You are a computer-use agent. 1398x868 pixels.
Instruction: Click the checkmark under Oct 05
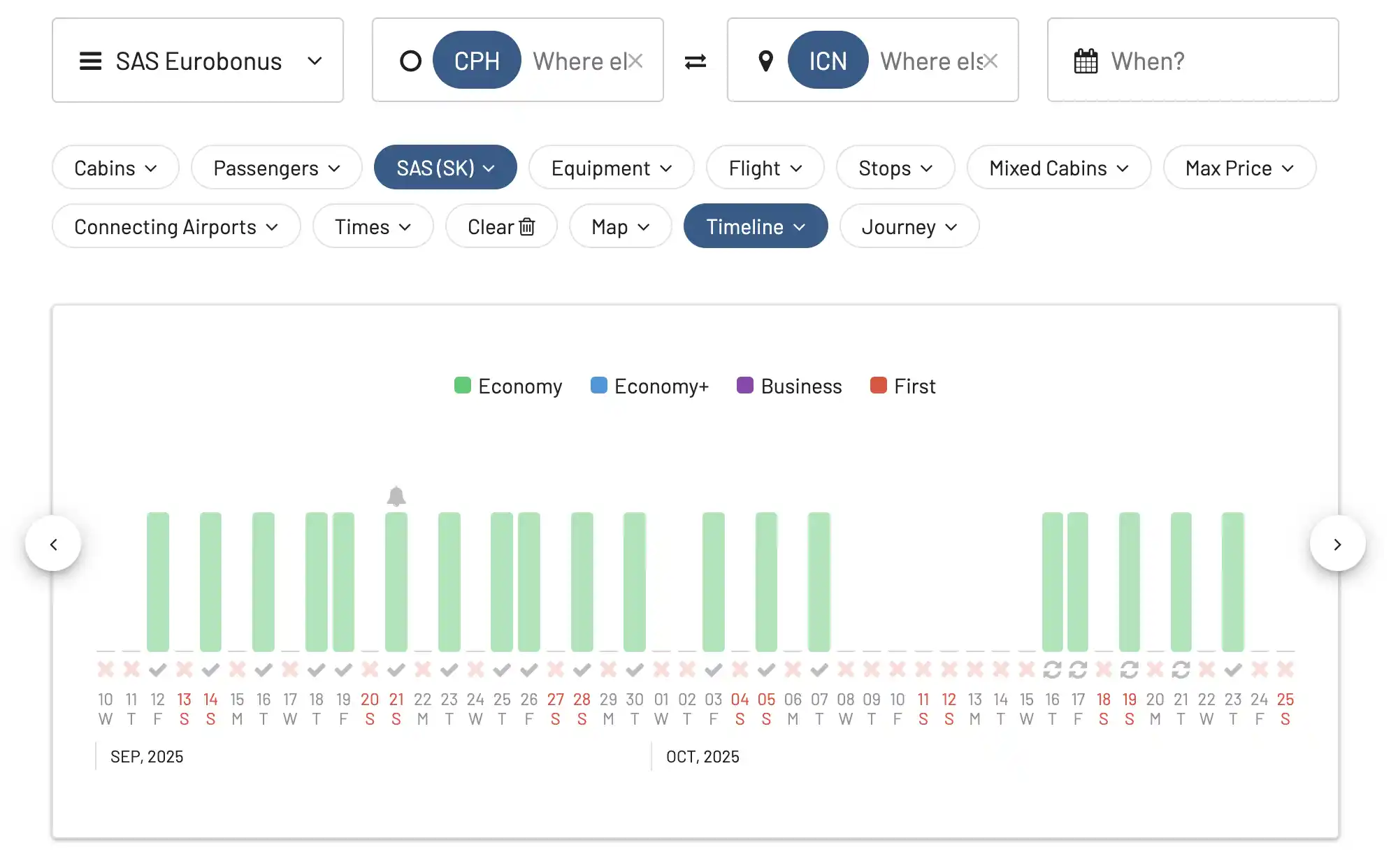click(x=766, y=670)
